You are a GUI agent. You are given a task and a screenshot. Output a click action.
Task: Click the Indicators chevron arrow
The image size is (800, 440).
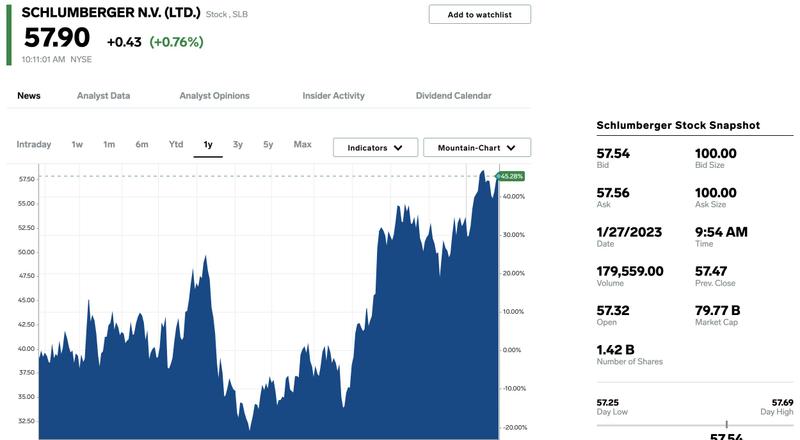click(398, 148)
